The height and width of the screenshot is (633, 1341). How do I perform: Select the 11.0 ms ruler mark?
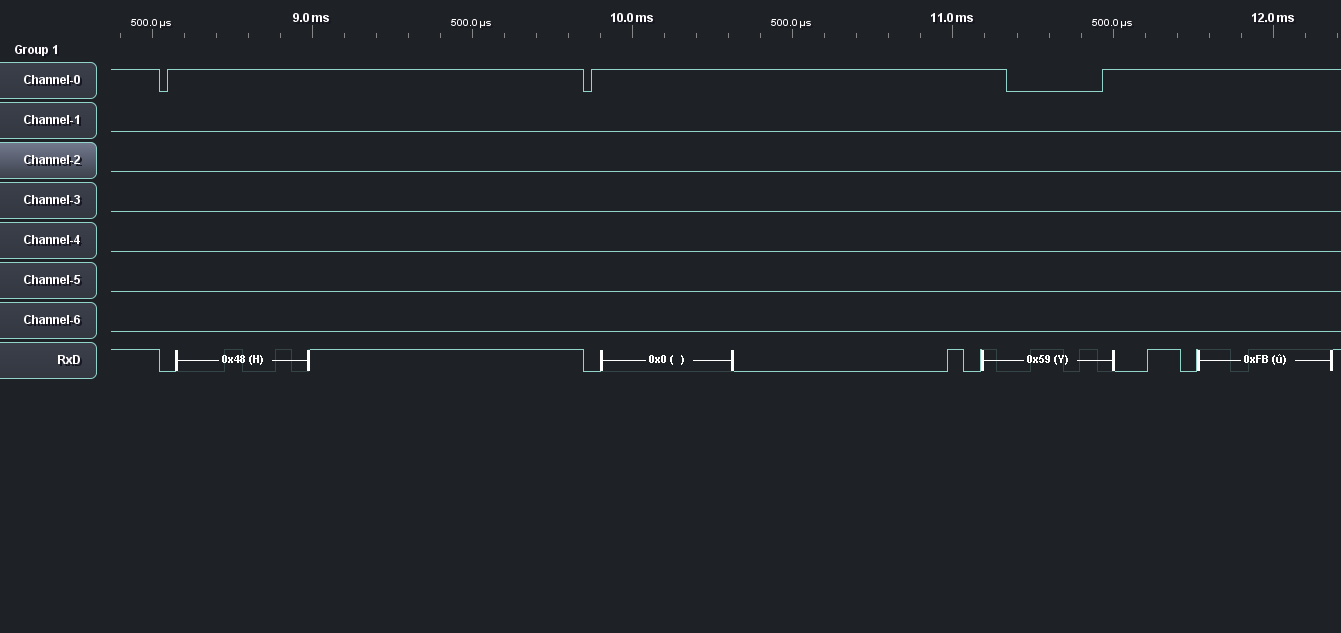coord(951,18)
